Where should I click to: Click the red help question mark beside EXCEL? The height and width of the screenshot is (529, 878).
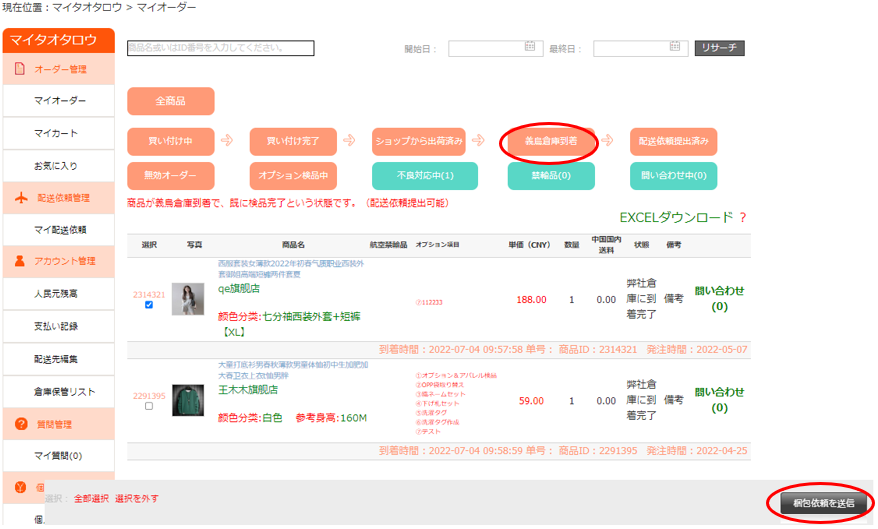(743, 217)
